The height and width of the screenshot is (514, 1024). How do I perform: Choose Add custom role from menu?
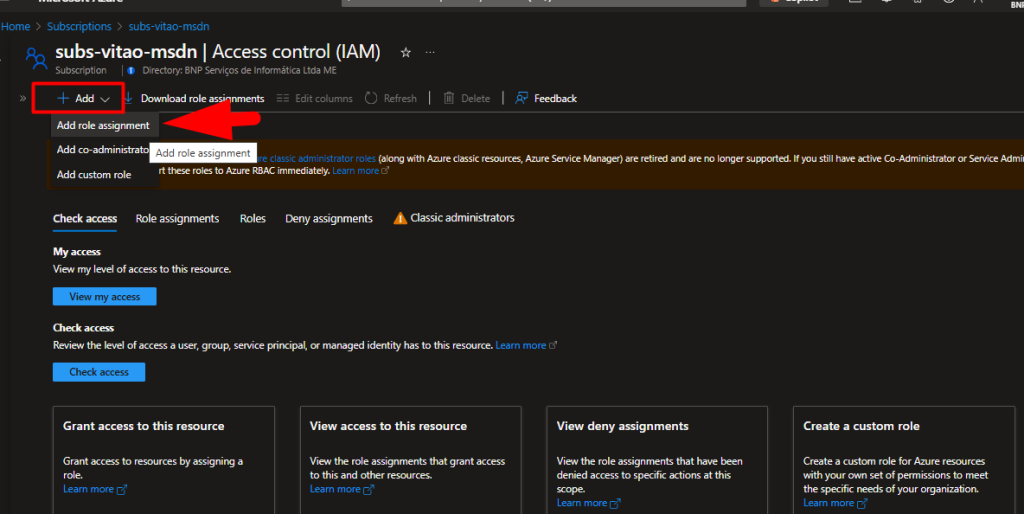(x=94, y=175)
